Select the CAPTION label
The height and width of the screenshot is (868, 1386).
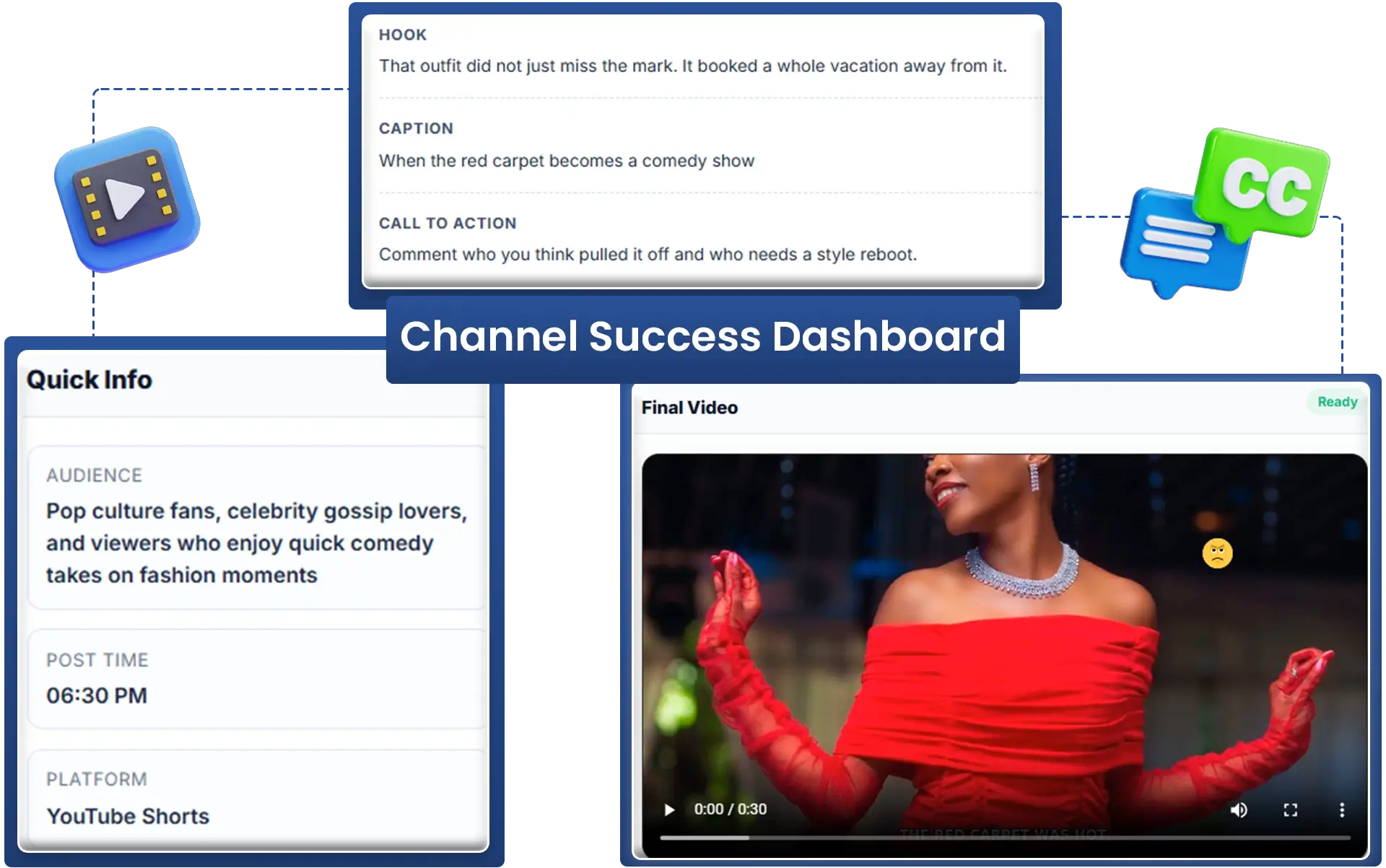point(417,128)
